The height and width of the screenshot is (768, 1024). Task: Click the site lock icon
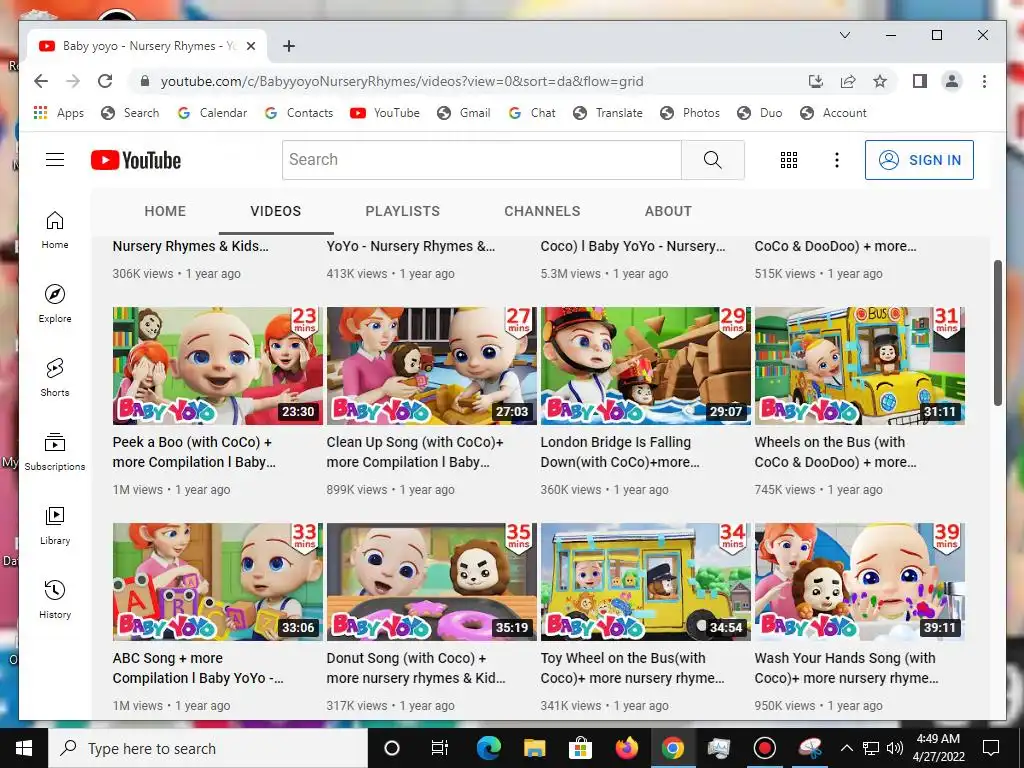tap(145, 81)
